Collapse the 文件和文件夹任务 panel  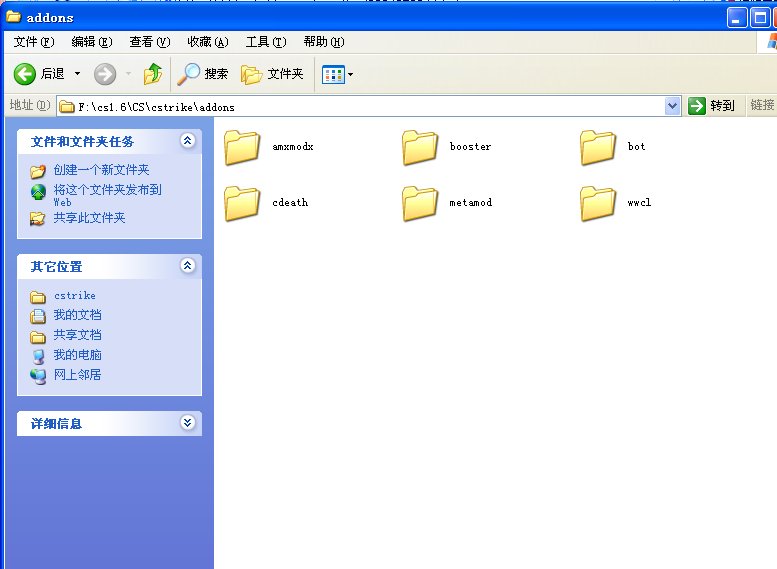point(187,141)
